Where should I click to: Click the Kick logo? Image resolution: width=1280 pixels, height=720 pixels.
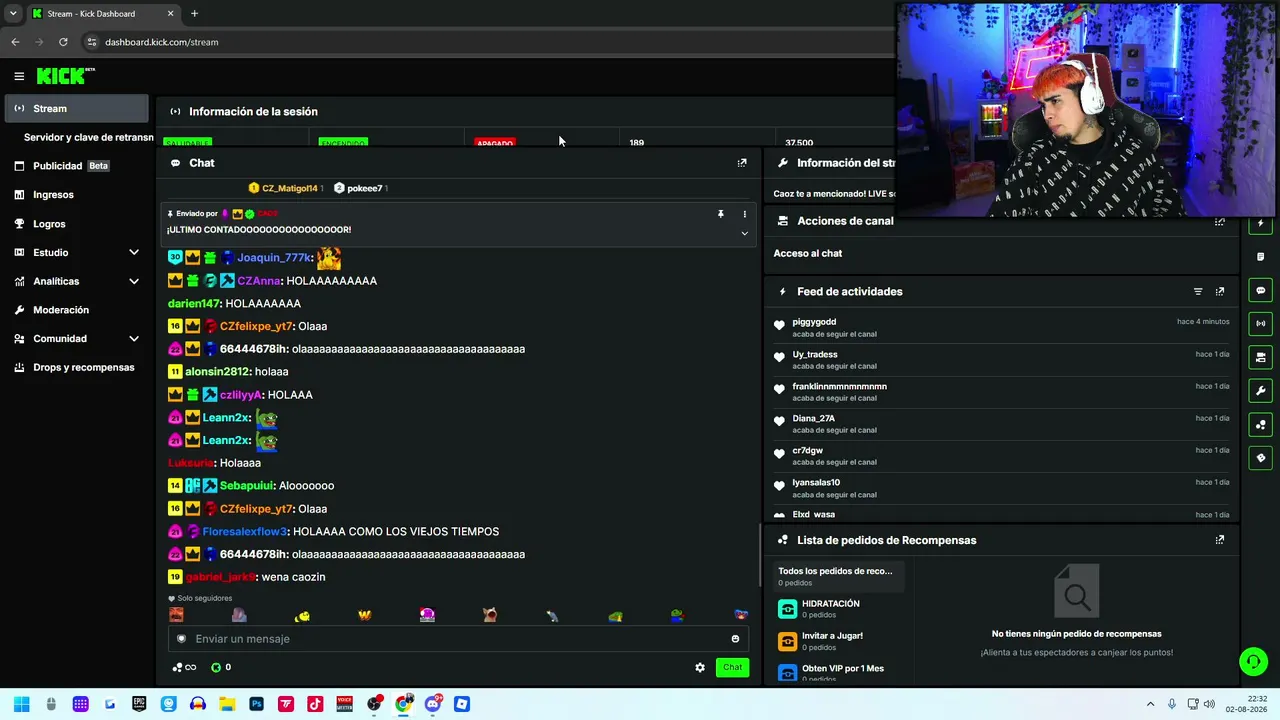tap(65, 76)
